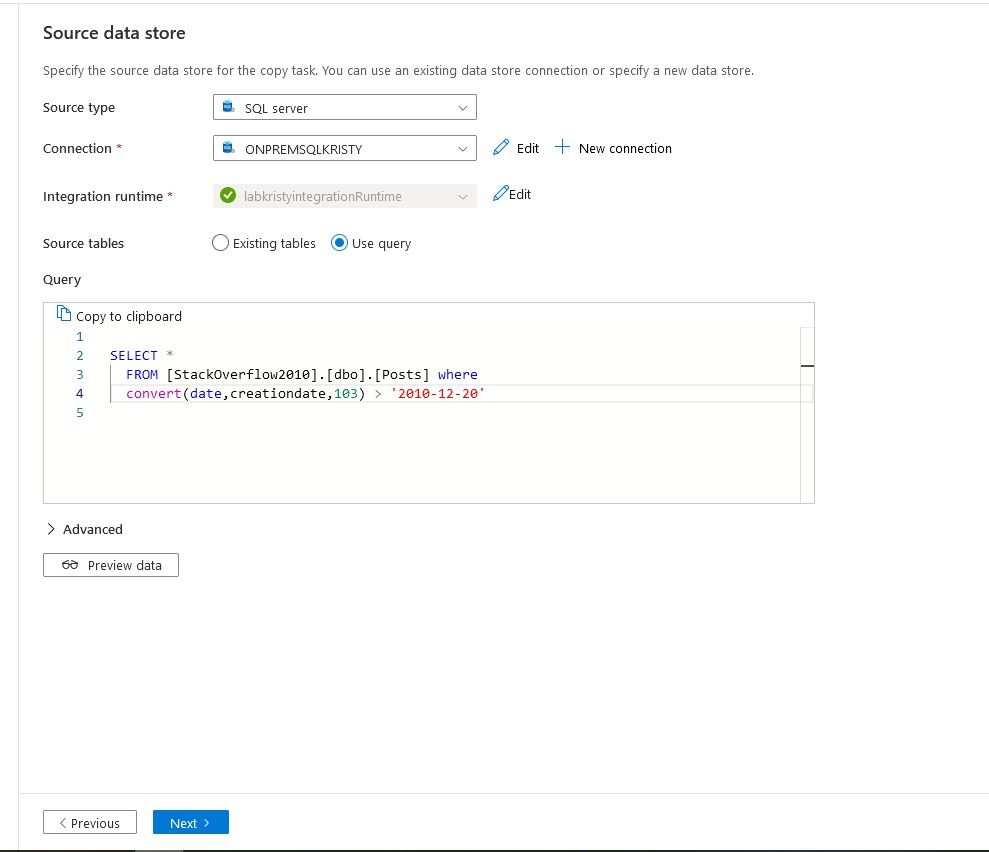Click the Next button
This screenshot has height=852, width=989.
pyautogui.click(x=190, y=823)
